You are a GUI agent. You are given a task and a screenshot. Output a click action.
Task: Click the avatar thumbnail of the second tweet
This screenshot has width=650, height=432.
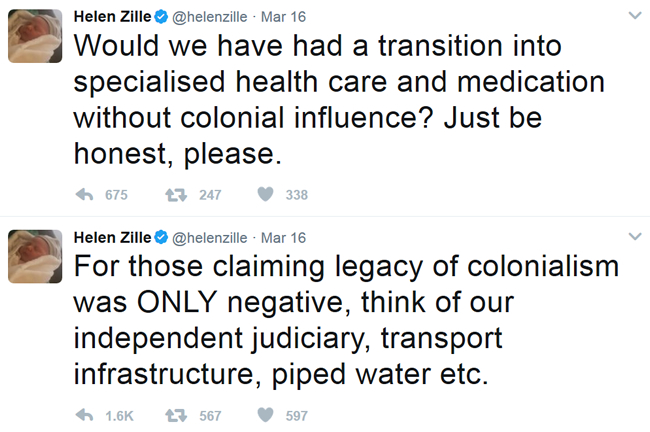tap(35, 257)
